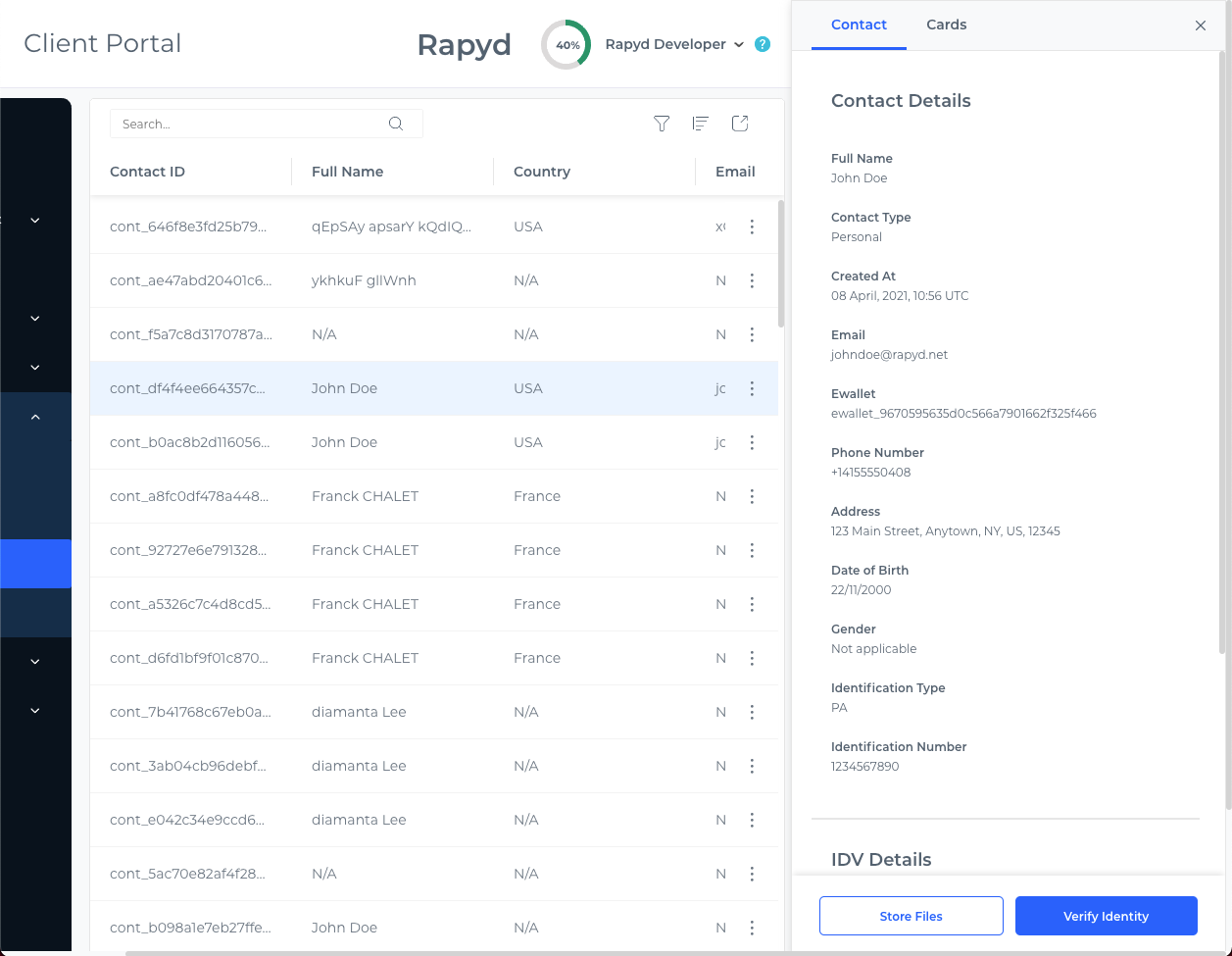Click the Rapyd logo text
1232x956 pixels.
(x=464, y=45)
